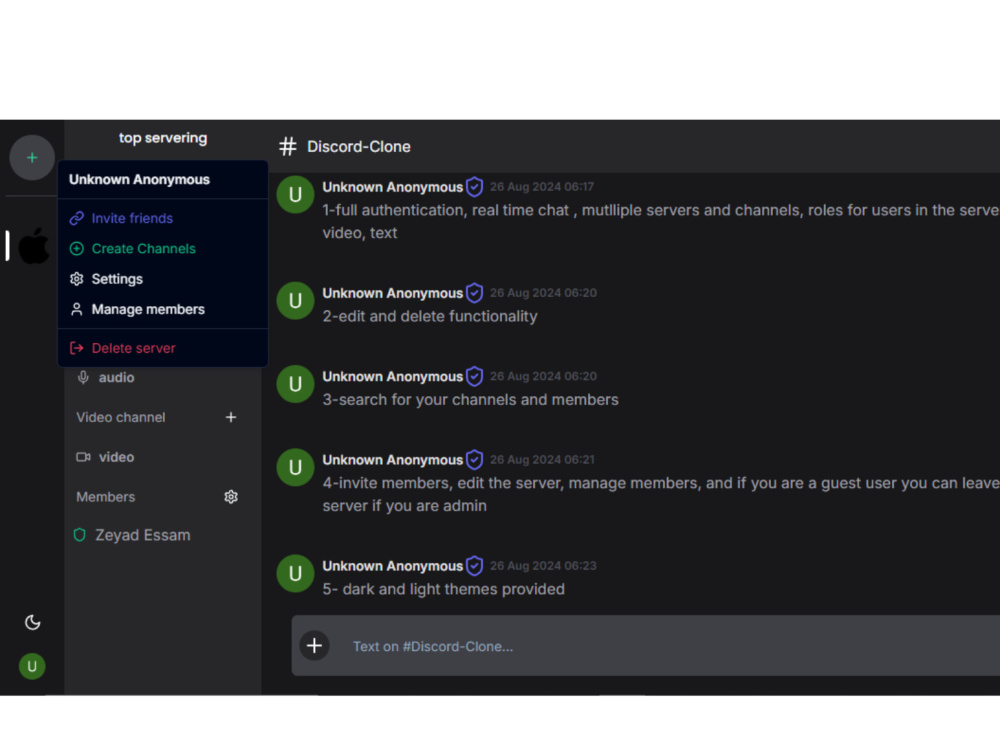The width and height of the screenshot is (1000, 750).
Task: Click the shield icon next to Zeyad Essam
Action: point(80,535)
